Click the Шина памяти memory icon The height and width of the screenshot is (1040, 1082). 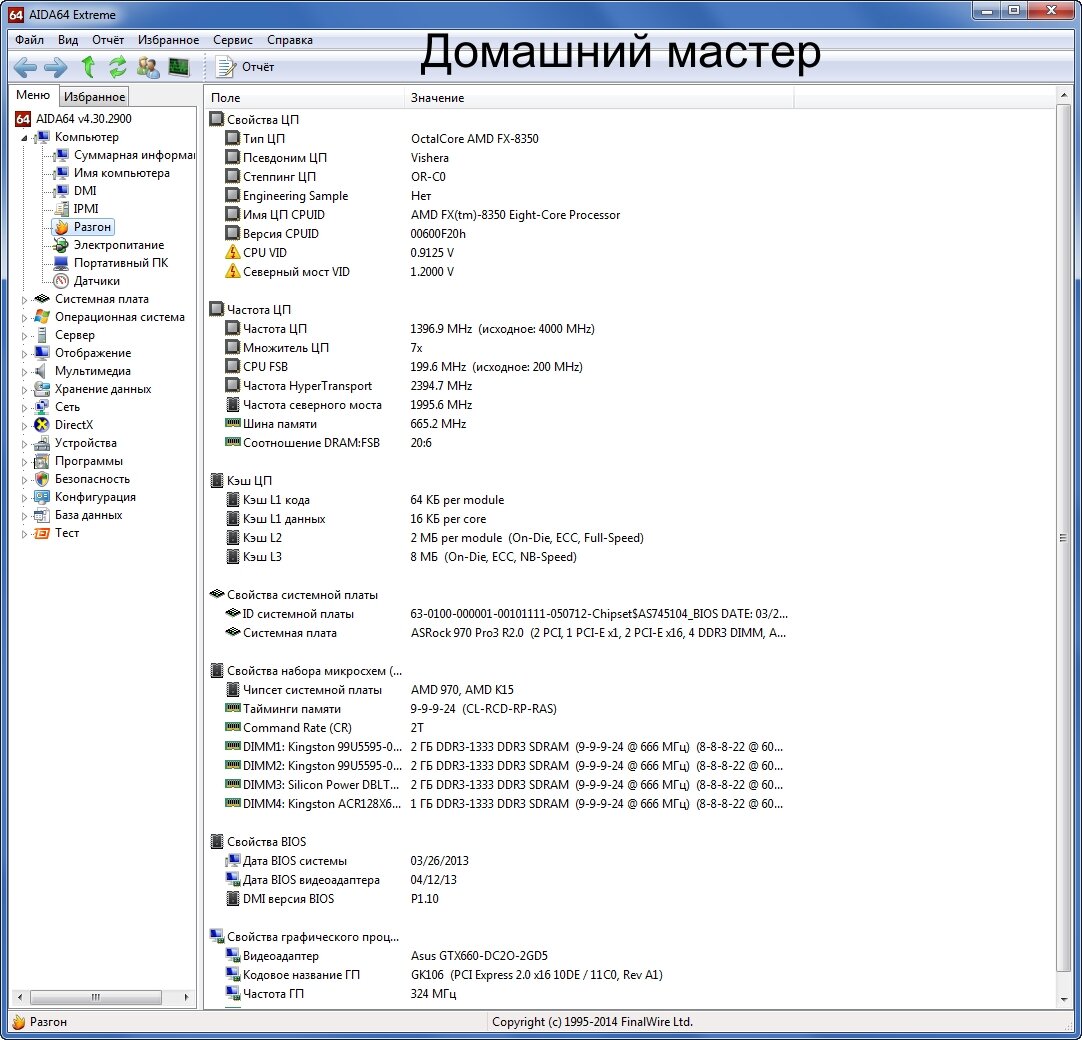(233, 423)
